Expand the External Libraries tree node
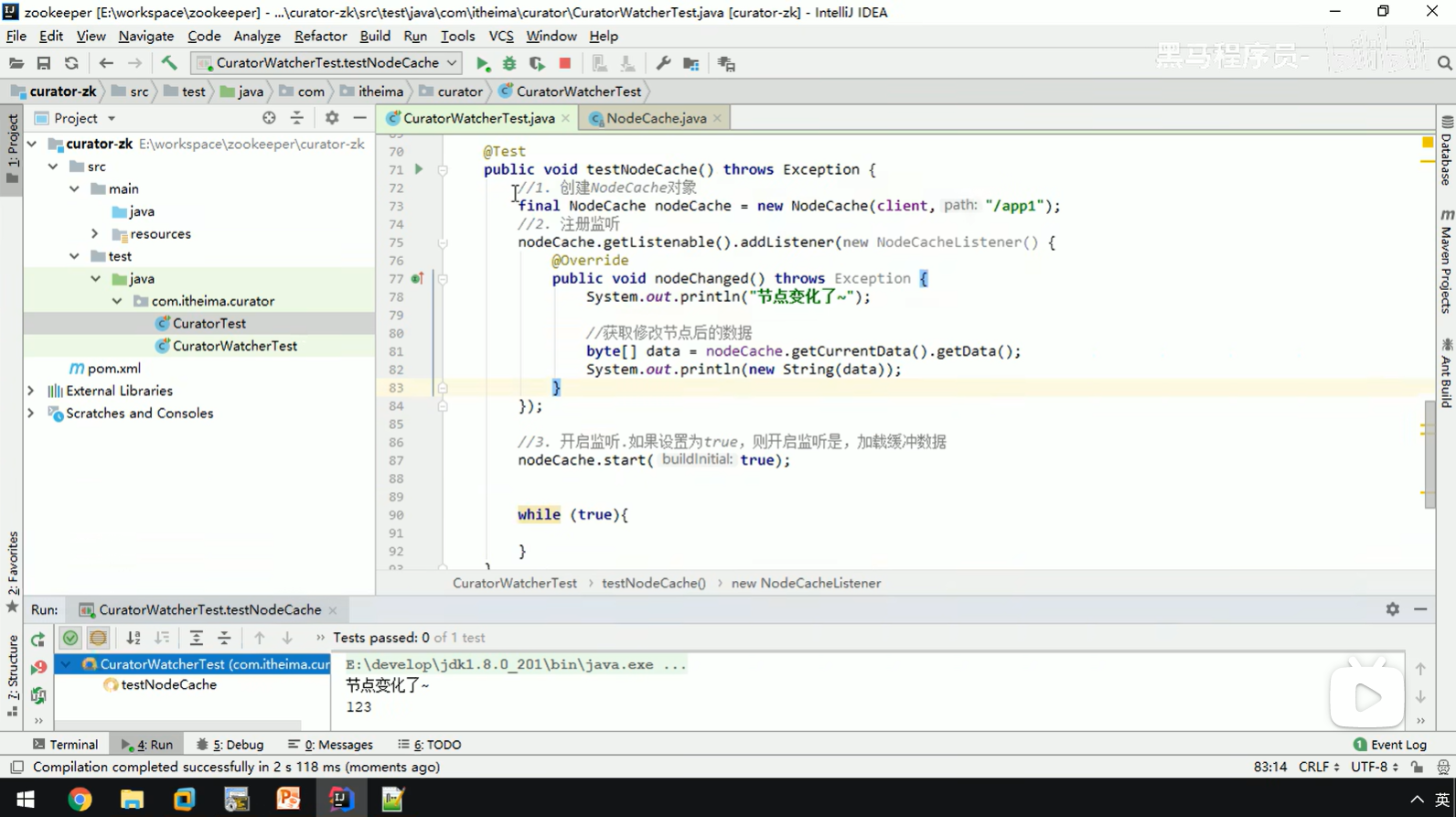 pyautogui.click(x=31, y=391)
